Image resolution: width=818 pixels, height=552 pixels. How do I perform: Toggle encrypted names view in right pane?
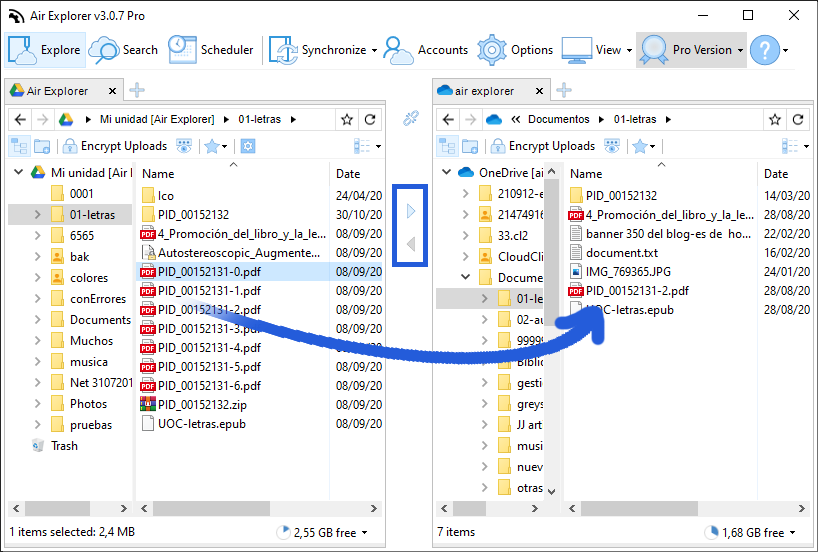611,146
